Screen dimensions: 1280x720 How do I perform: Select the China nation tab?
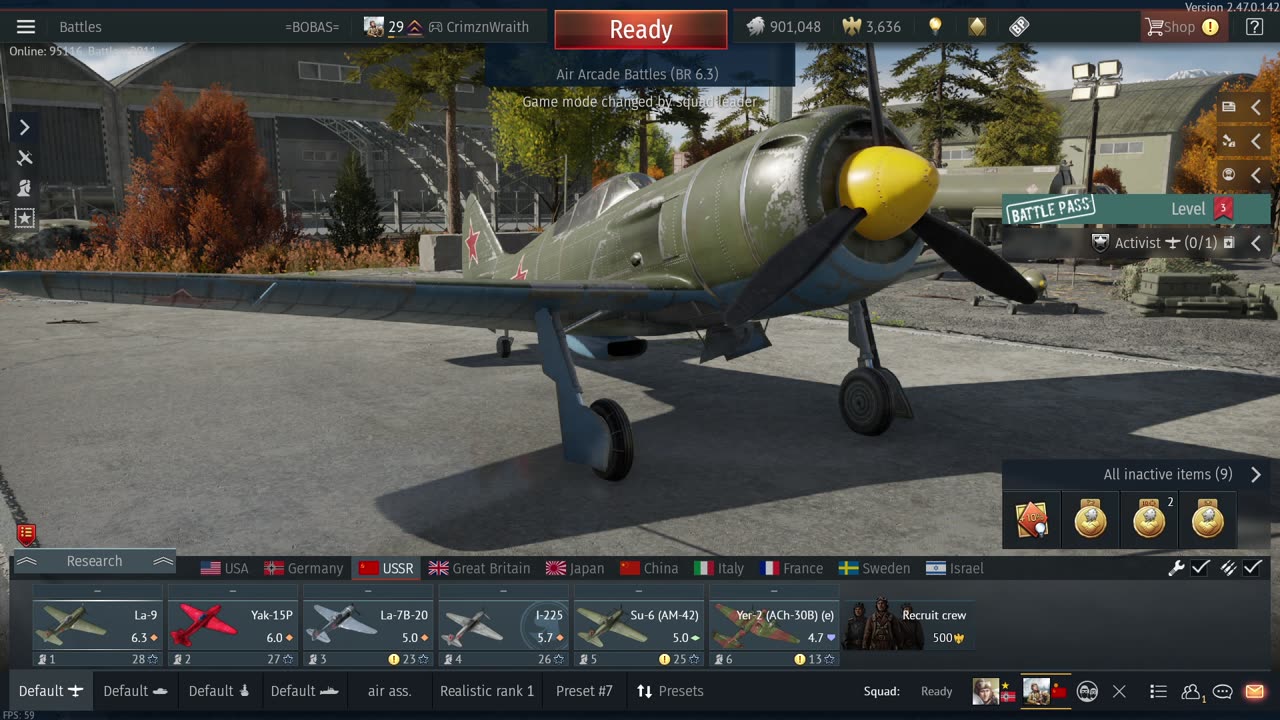click(x=649, y=568)
